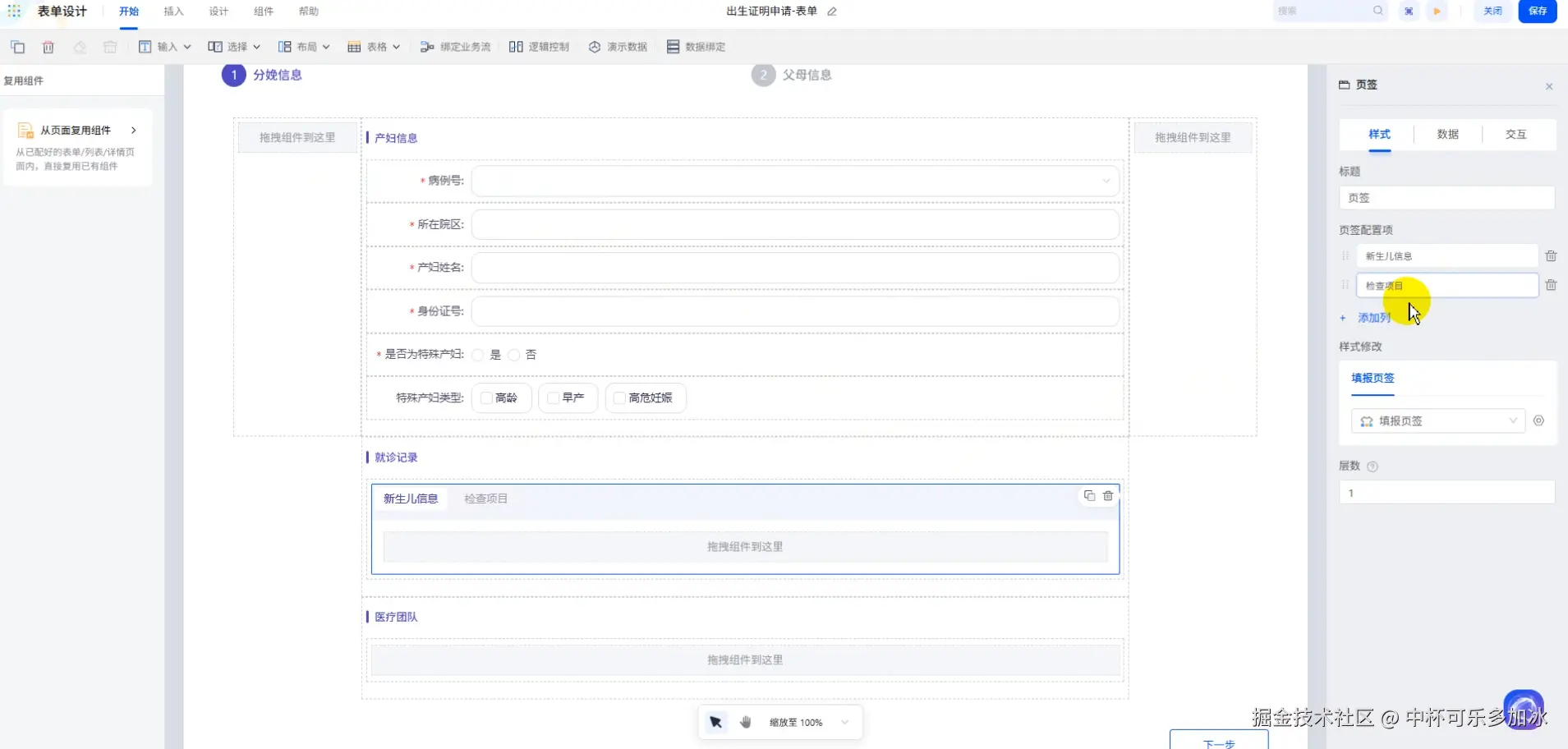1568x749 pixels.
Task: Expand 从页面复用组件 entry
Action: (x=77, y=131)
